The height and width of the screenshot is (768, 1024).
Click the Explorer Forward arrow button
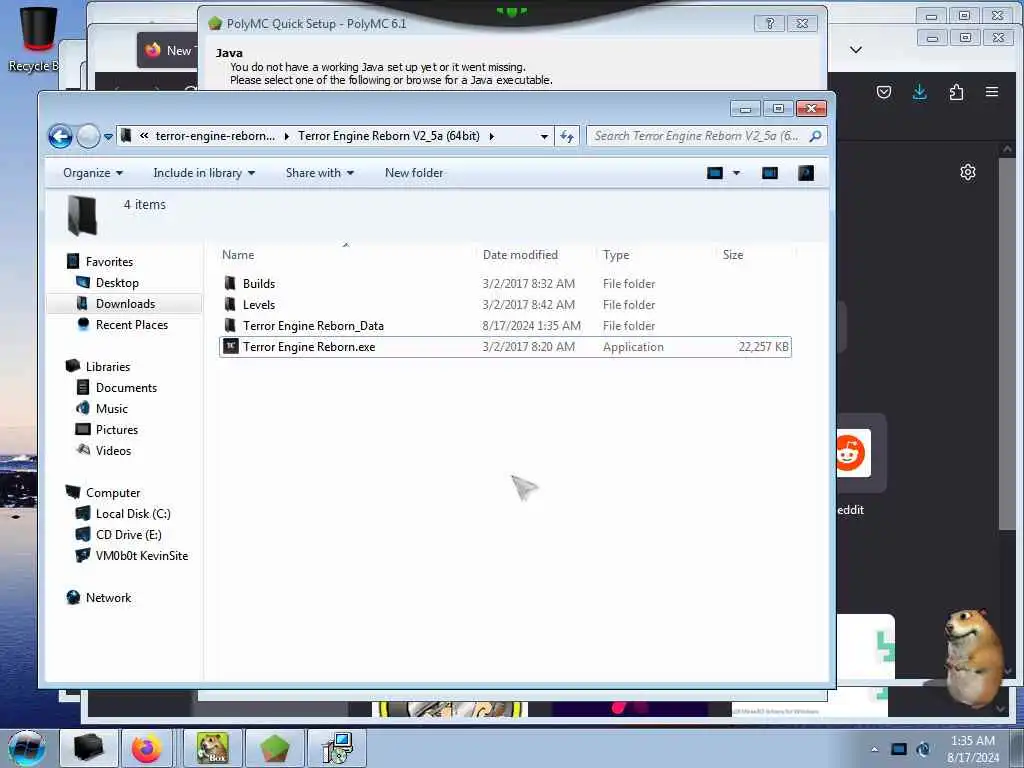click(88, 136)
